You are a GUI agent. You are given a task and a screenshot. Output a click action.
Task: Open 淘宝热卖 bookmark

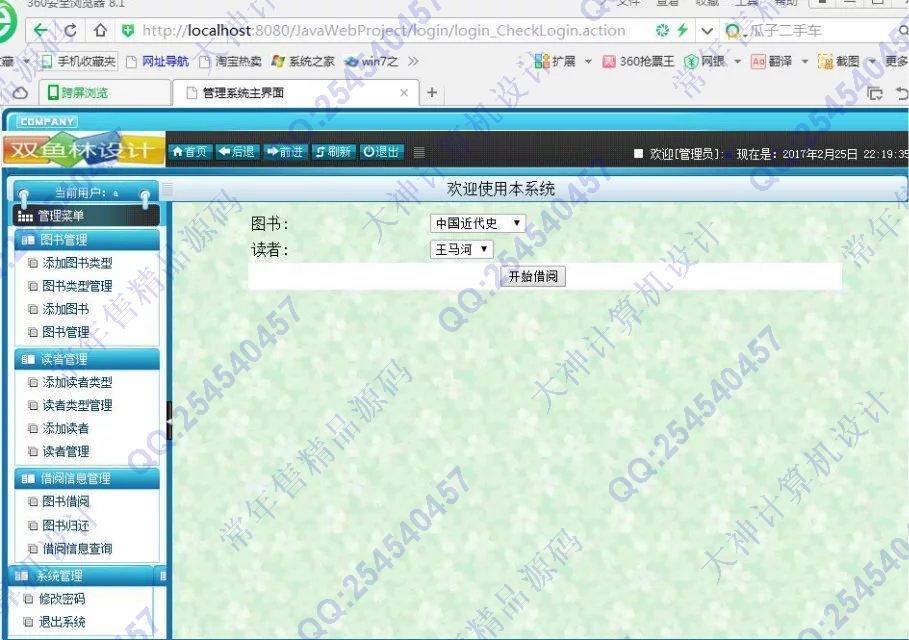pyautogui.click(x=230, y=61)
